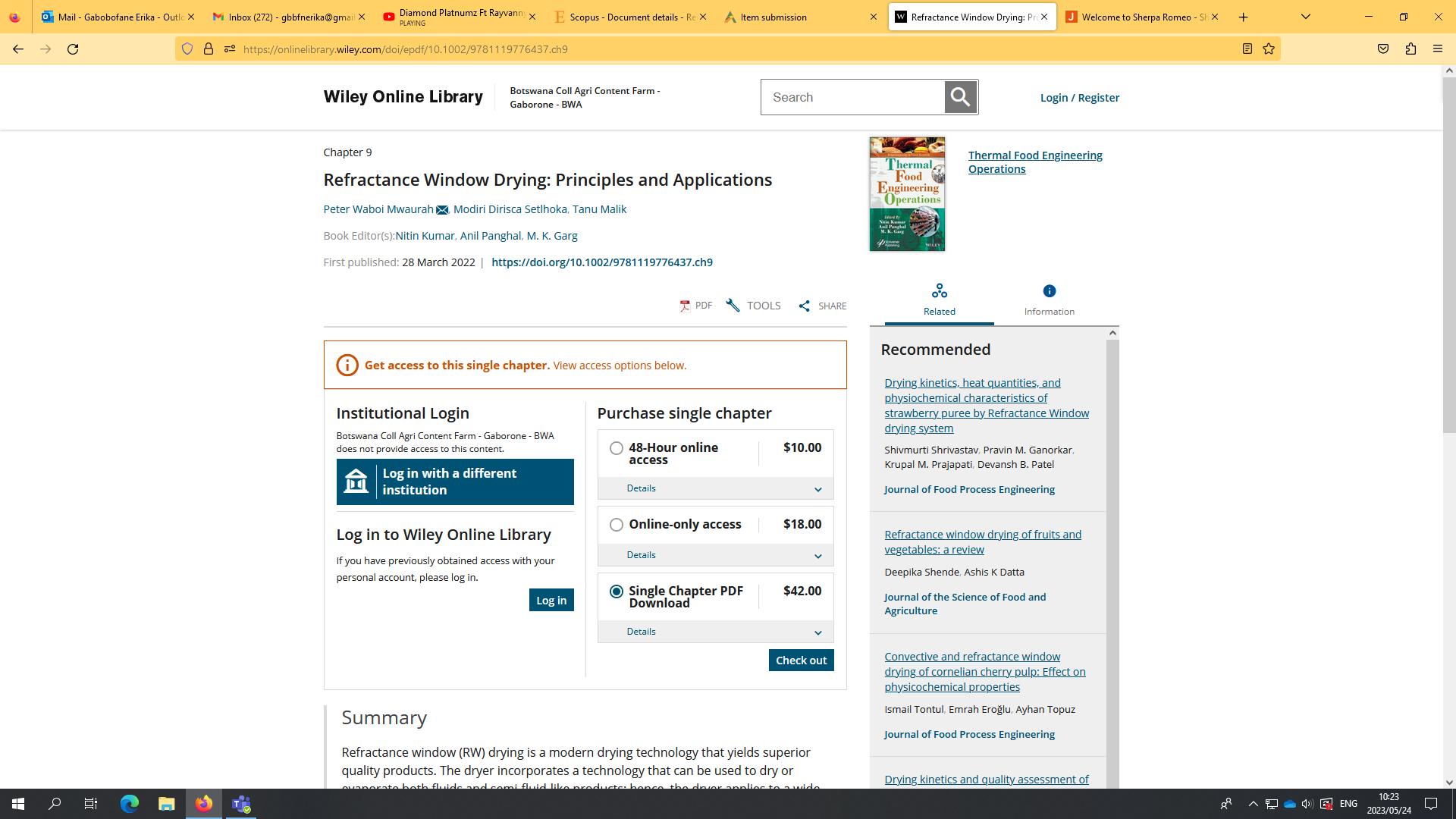This screenshot has height=819, width=1456.
Task: Click the Recommended panel scrollbar
Action: pos(1112,557)
